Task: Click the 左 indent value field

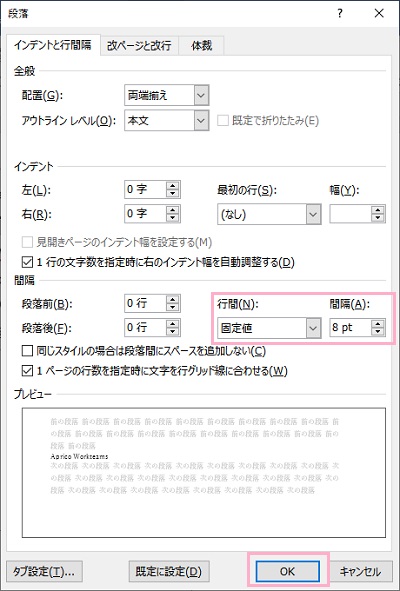Action: pos(145,189)
